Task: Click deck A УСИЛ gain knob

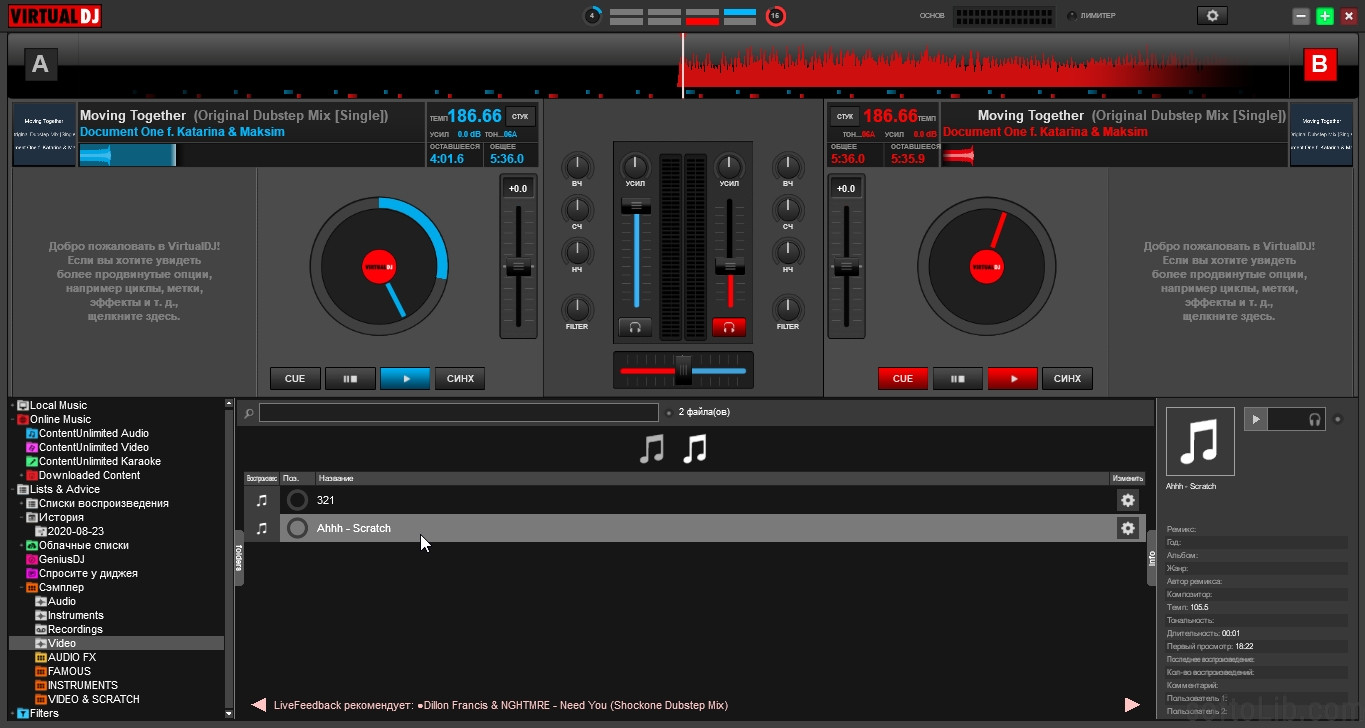Action: [635, 166]
